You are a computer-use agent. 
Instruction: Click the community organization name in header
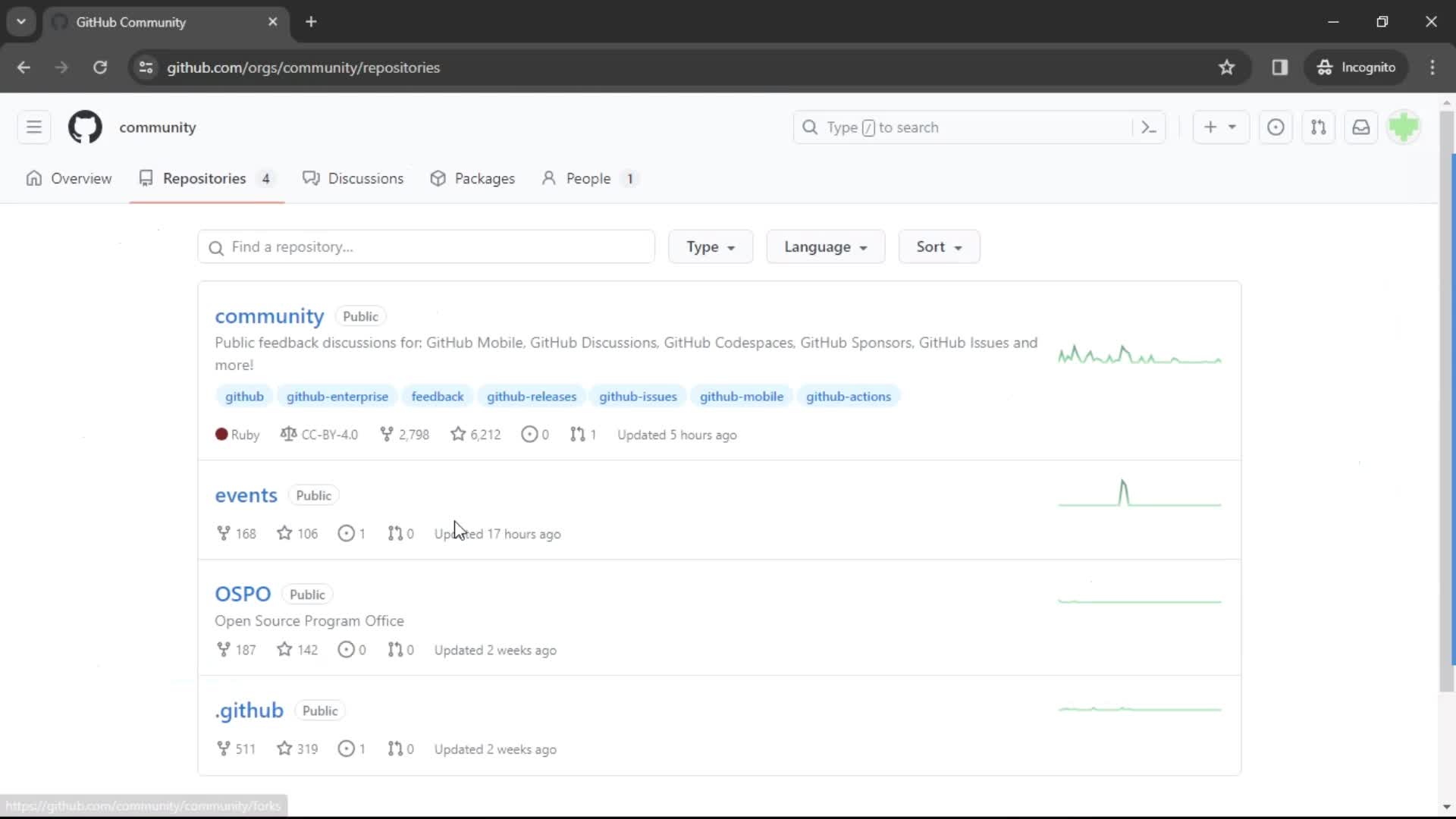[x=158, y=127]
